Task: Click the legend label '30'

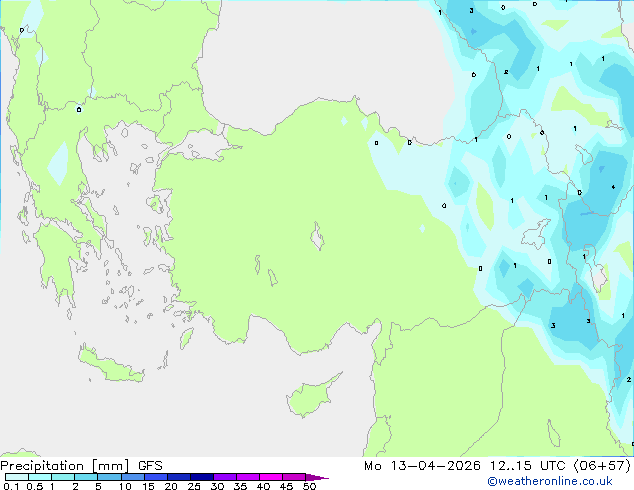Action: [217, 486]
